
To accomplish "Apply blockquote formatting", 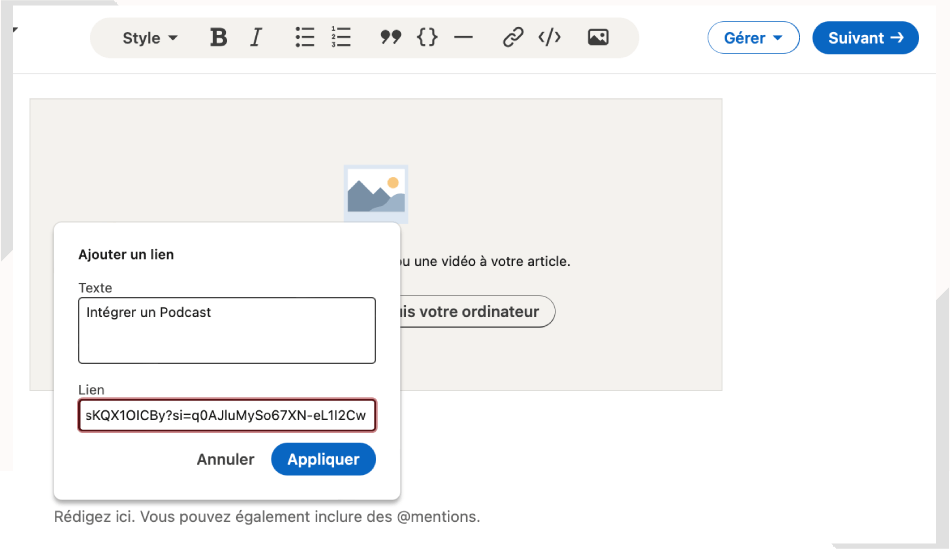I will click(390, 38).
